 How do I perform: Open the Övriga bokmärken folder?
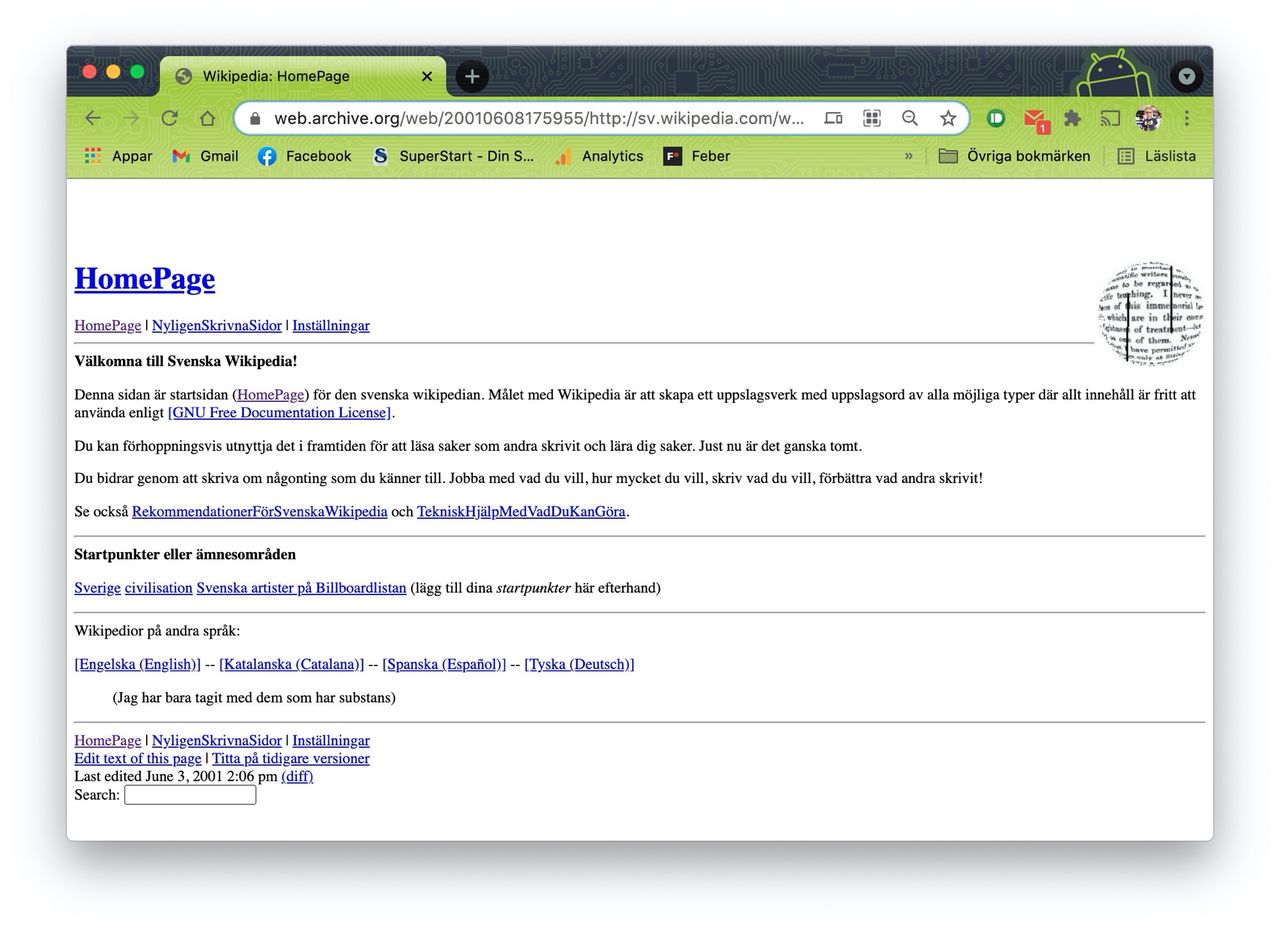tap(1014, 156)
